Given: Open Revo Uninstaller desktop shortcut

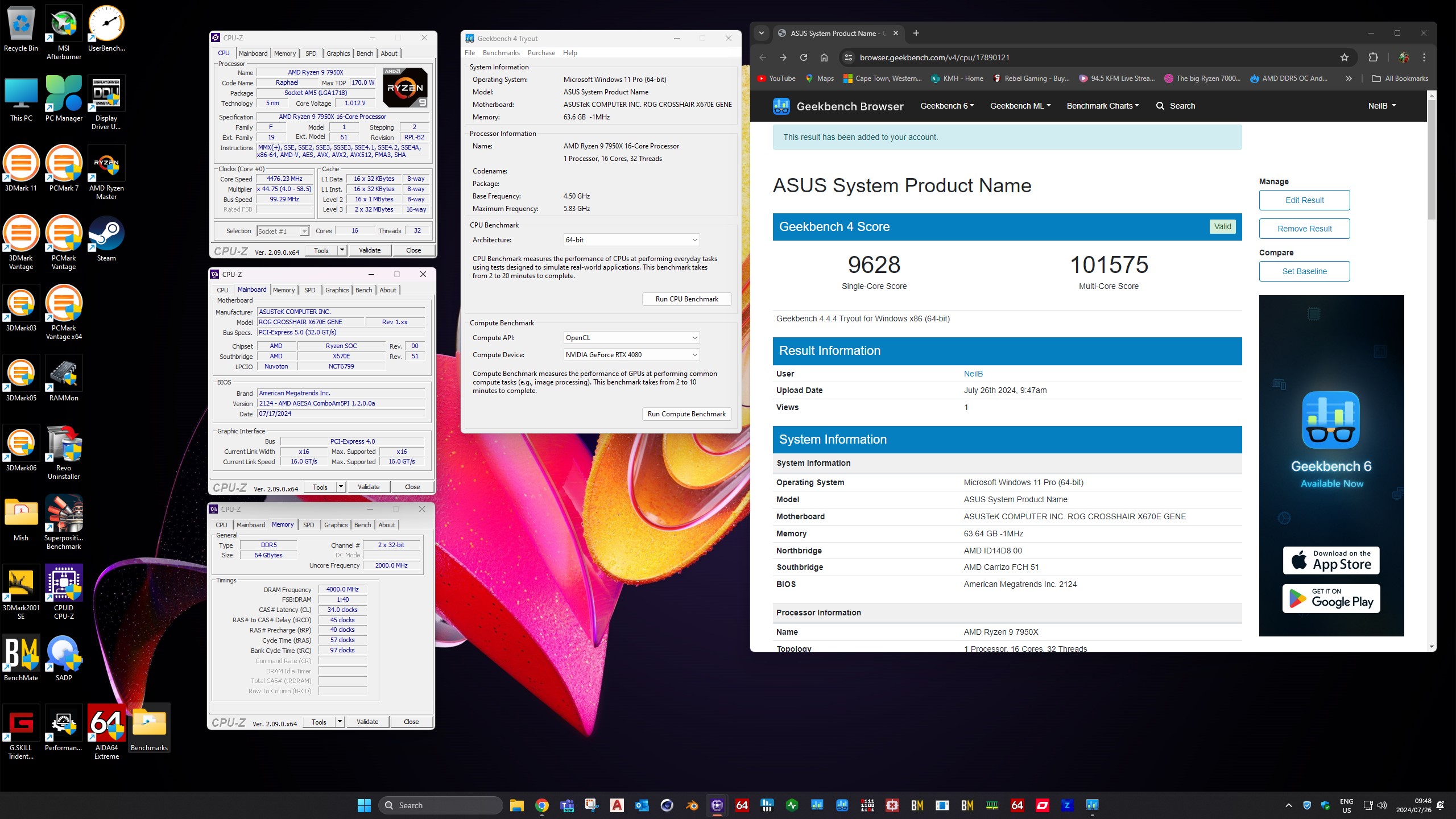Looking at the screenshot, I should point(64,452).
